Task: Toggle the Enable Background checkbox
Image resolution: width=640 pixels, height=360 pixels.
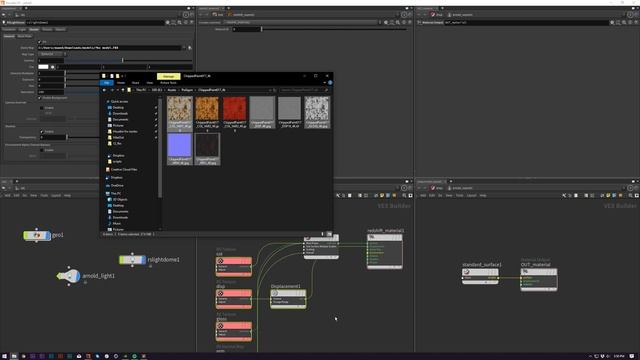Action: pos(40,98)
